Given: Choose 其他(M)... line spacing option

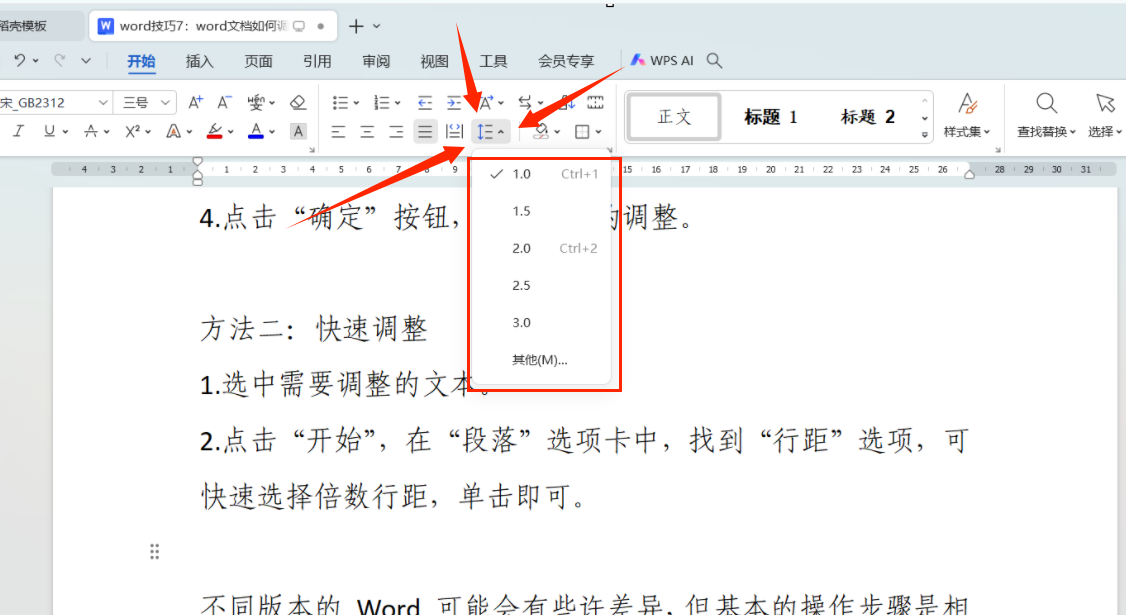Looking at the screenshot, I should 540,360.
